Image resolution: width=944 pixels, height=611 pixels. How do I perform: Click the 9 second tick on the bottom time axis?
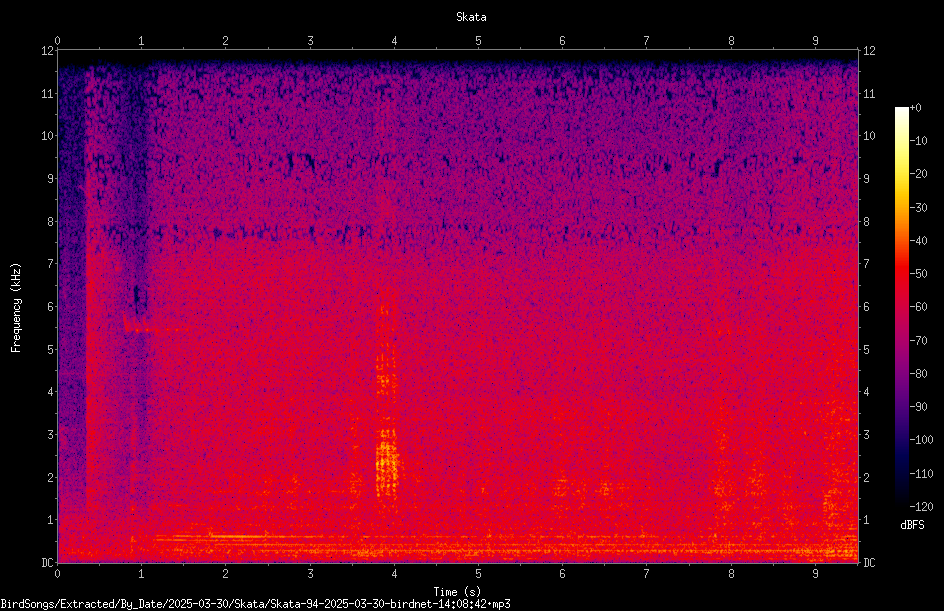click(x=815, y=574)
